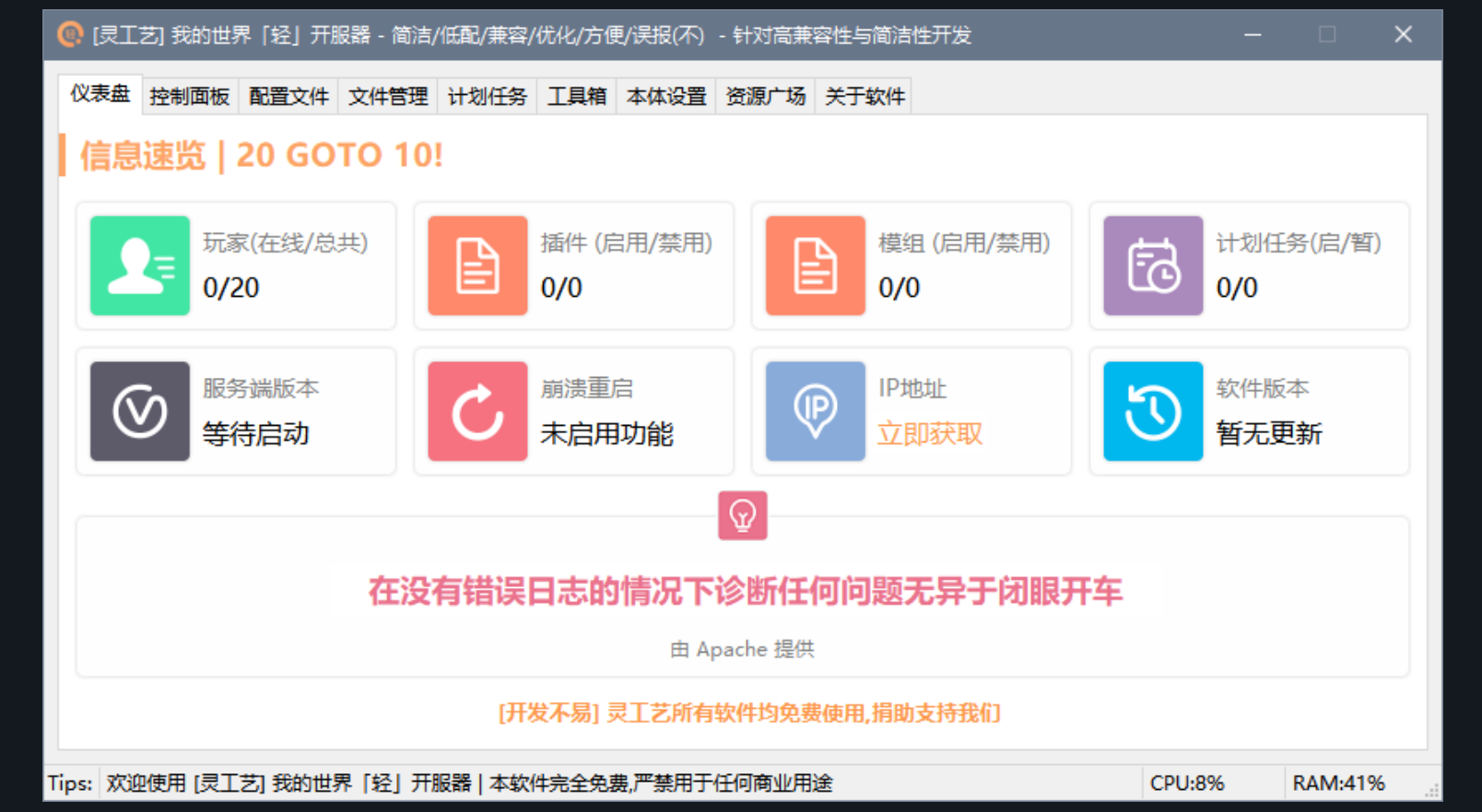This screenshot has height=812, width=1482.
Task: Open the 计划任务 tab
Action: [x=488, y=97]
